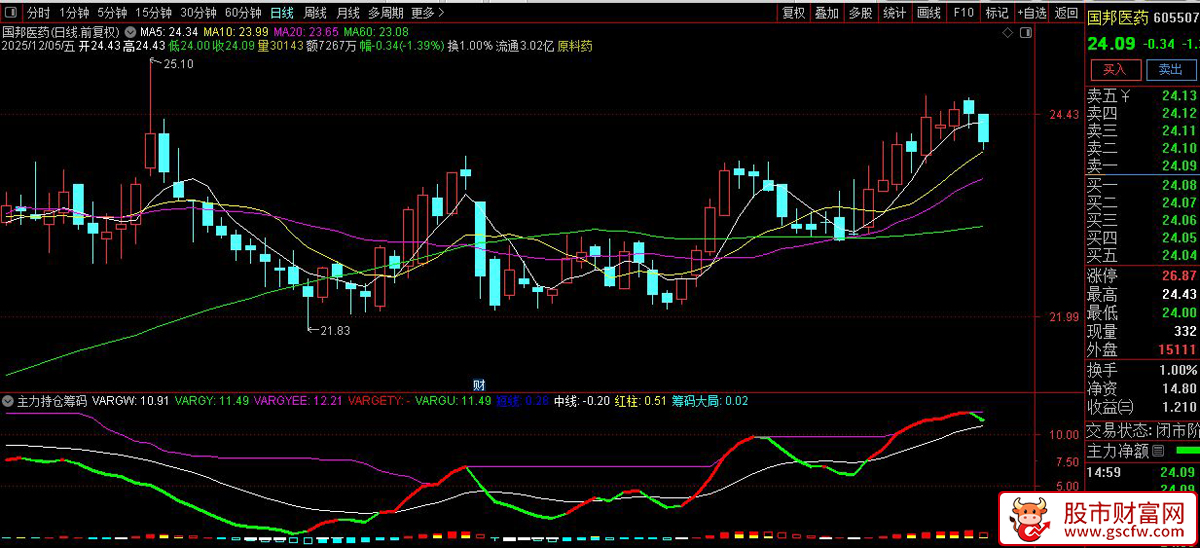Click the 返回 back button
The height and width of the screenshot is (548, 1200).
tap(1067, 13)
